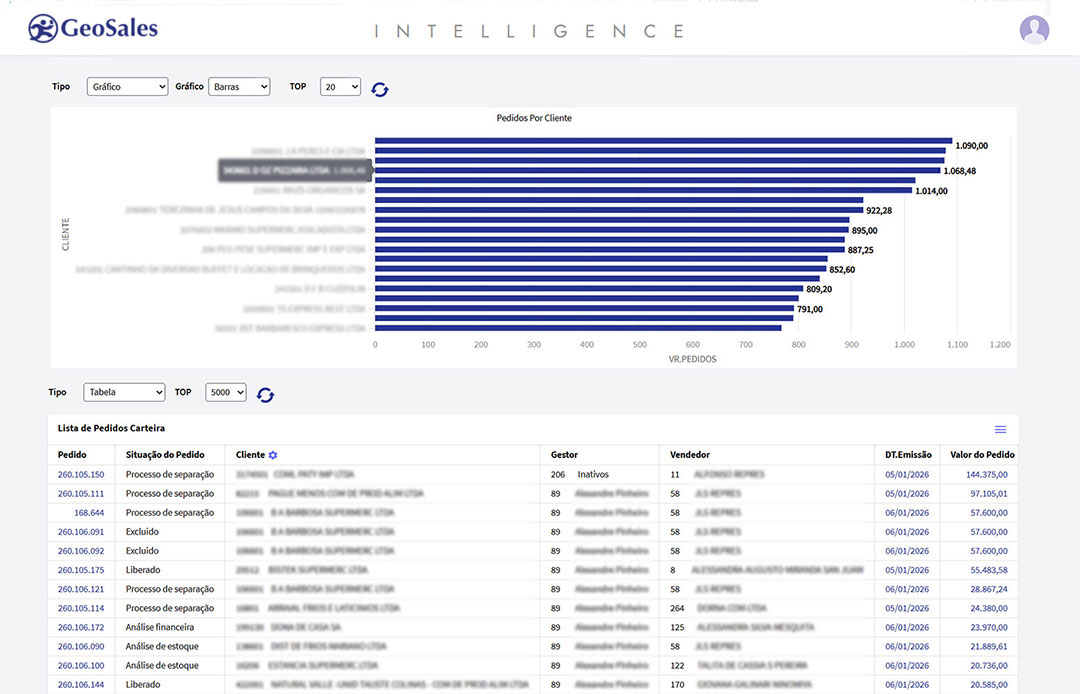Sort by Valor do Pedido column

(x=982, y=455)
